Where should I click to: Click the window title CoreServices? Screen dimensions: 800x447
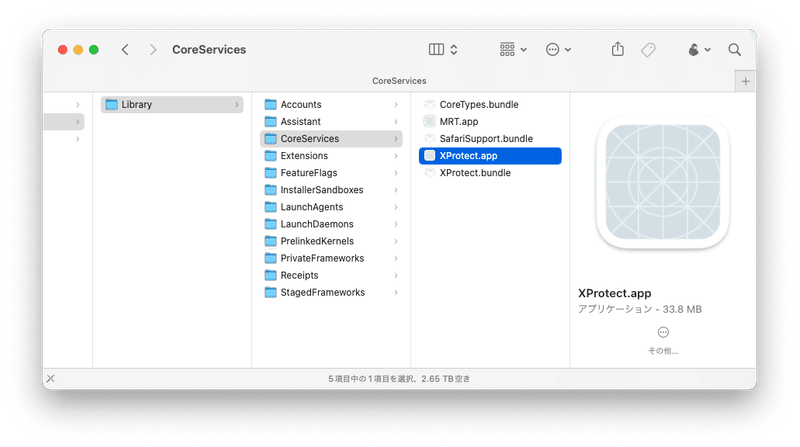click(x=209, y=49)
